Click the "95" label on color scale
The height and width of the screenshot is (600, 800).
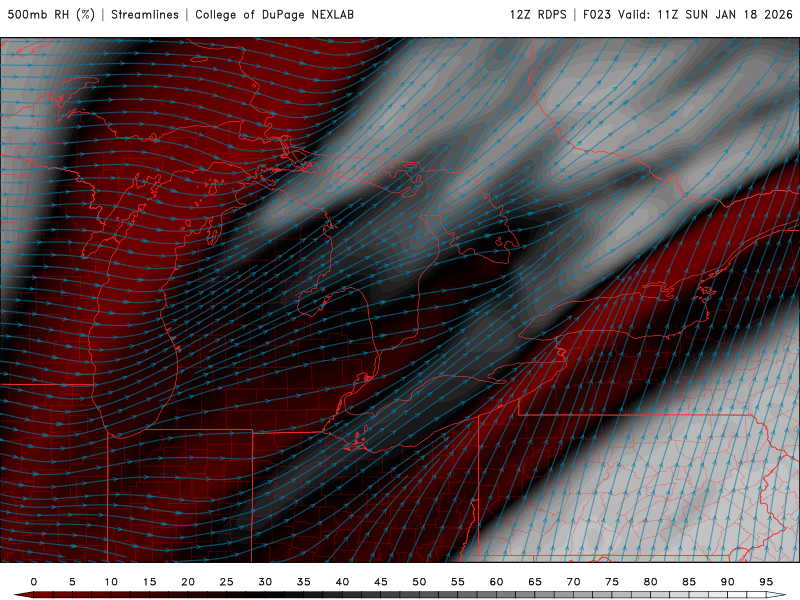pyautogui.click(x=766, y=582)
